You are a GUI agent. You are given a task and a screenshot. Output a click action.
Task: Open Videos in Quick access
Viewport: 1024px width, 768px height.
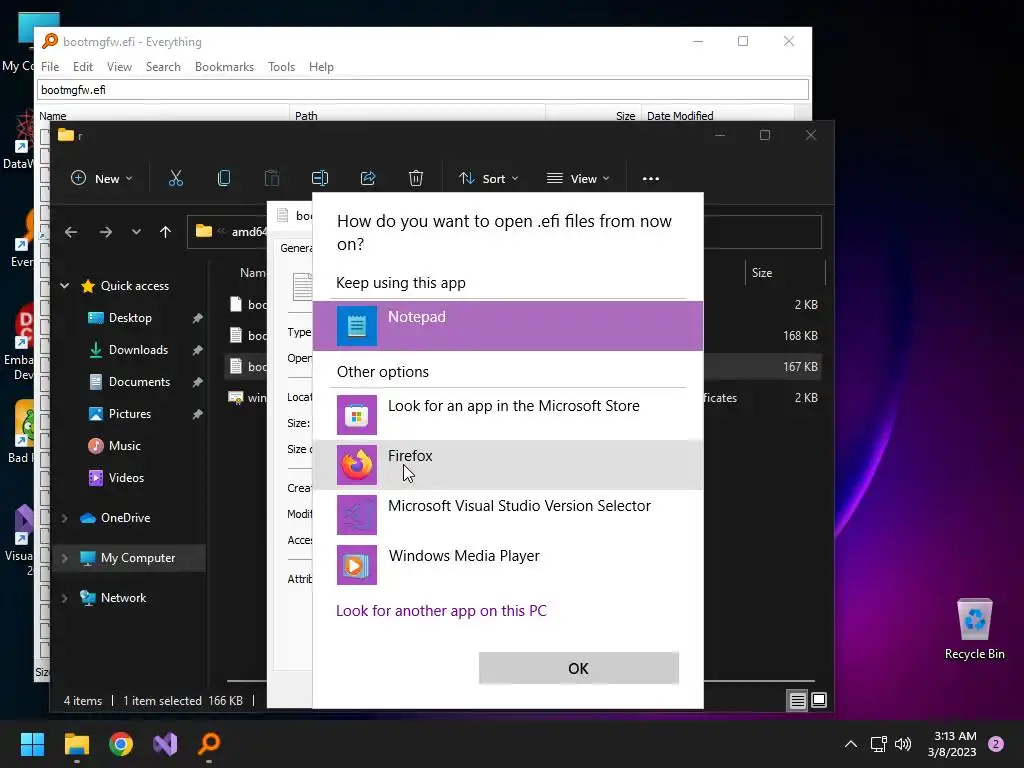click(126, 477)
